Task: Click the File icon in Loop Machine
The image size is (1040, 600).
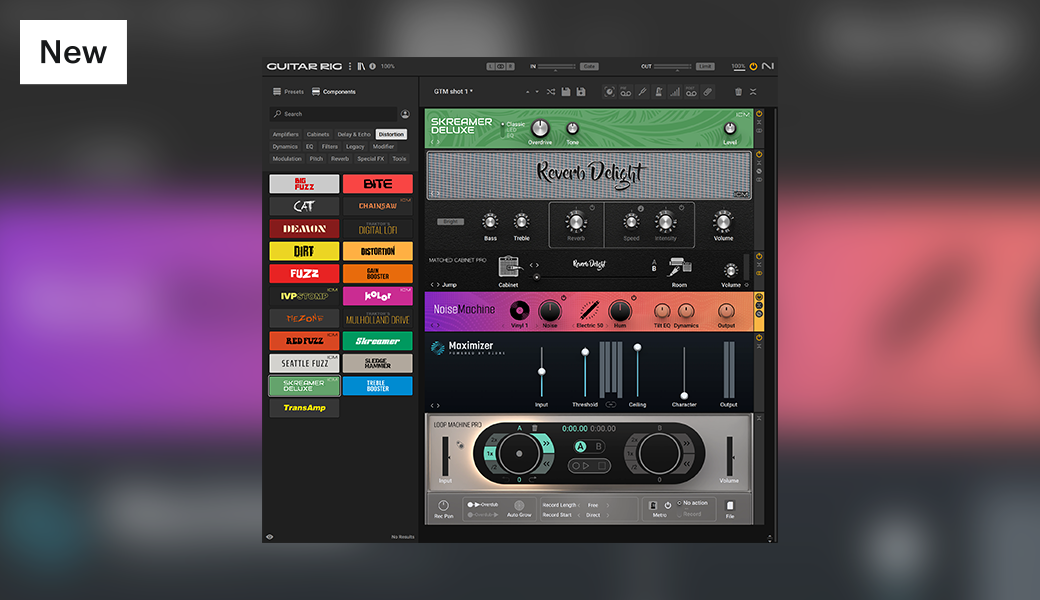Action: [730, 506]
